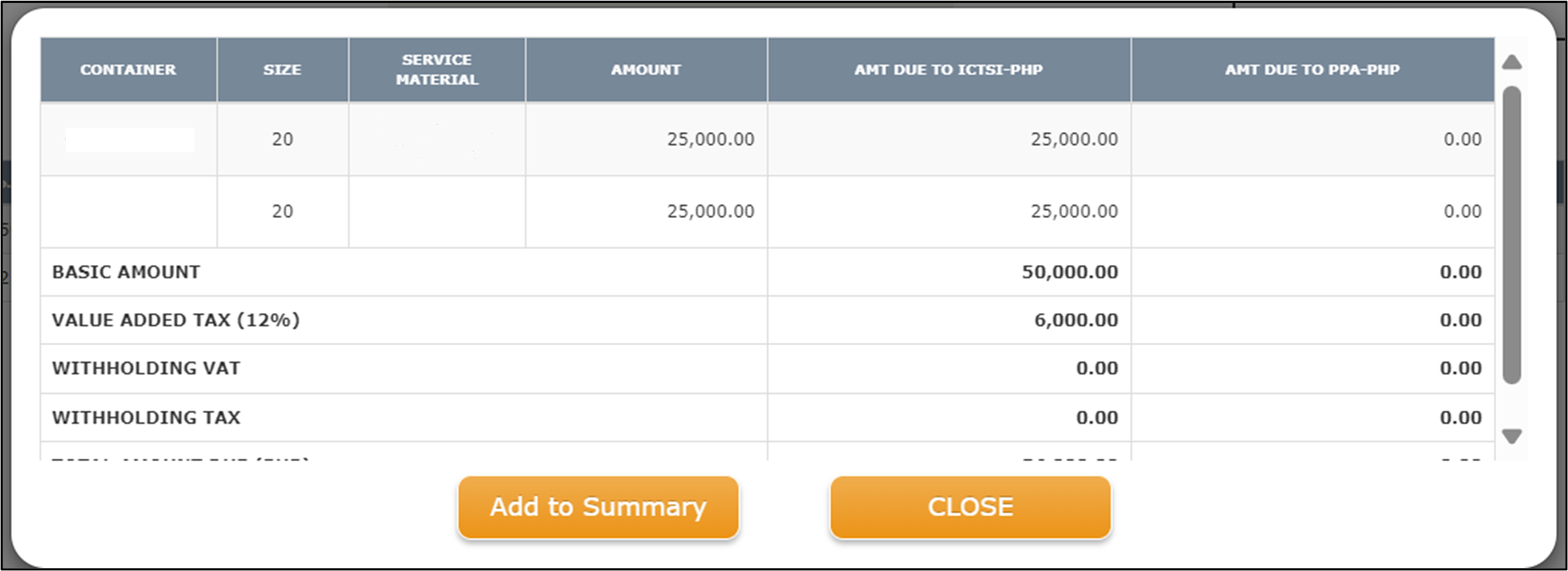Viewport: 1568px width, 571px height.
Task: Click the 6,000.00 VAT value
Action: [1076, 320]
